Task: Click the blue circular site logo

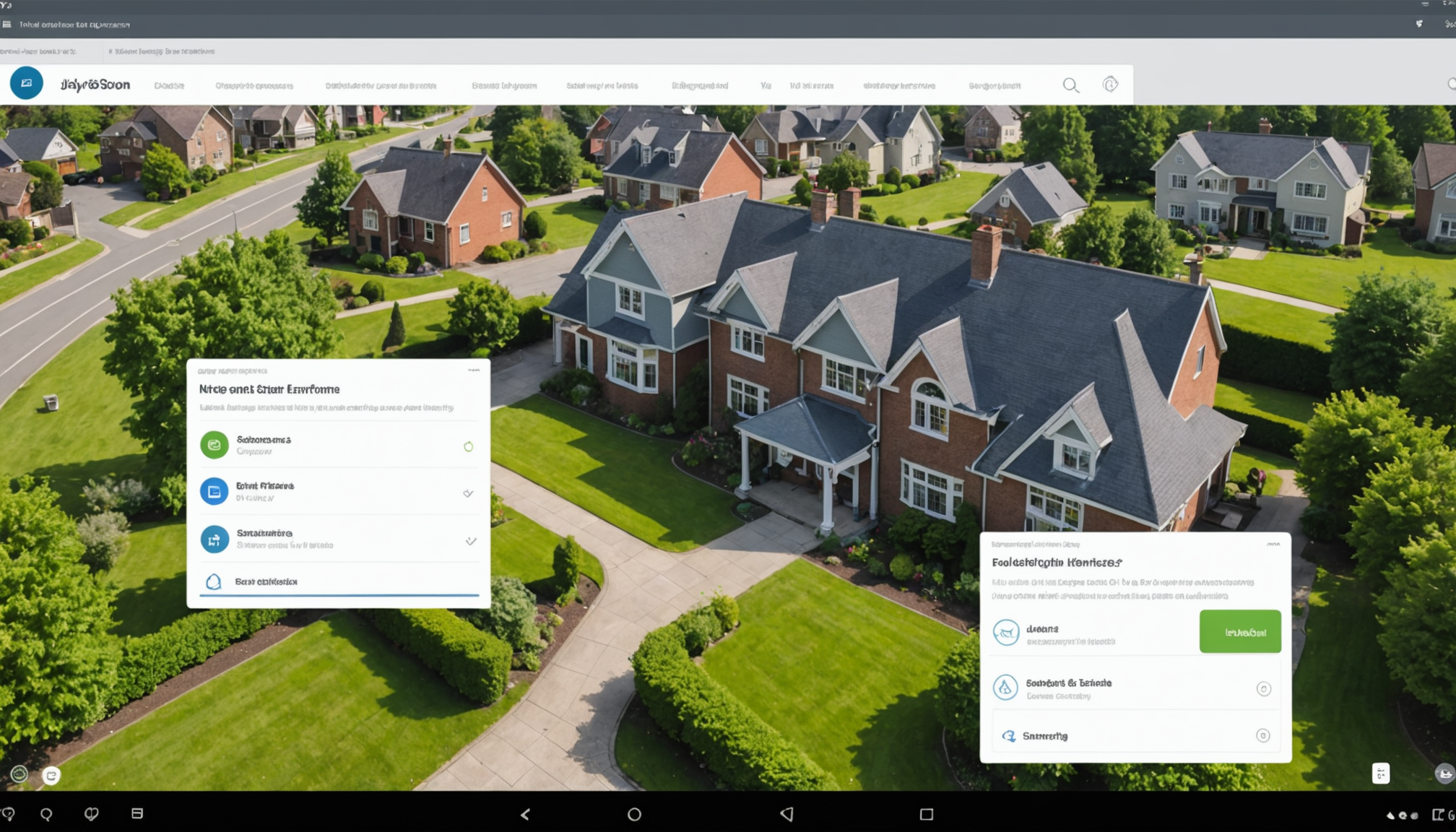Action: coord(27,83)
